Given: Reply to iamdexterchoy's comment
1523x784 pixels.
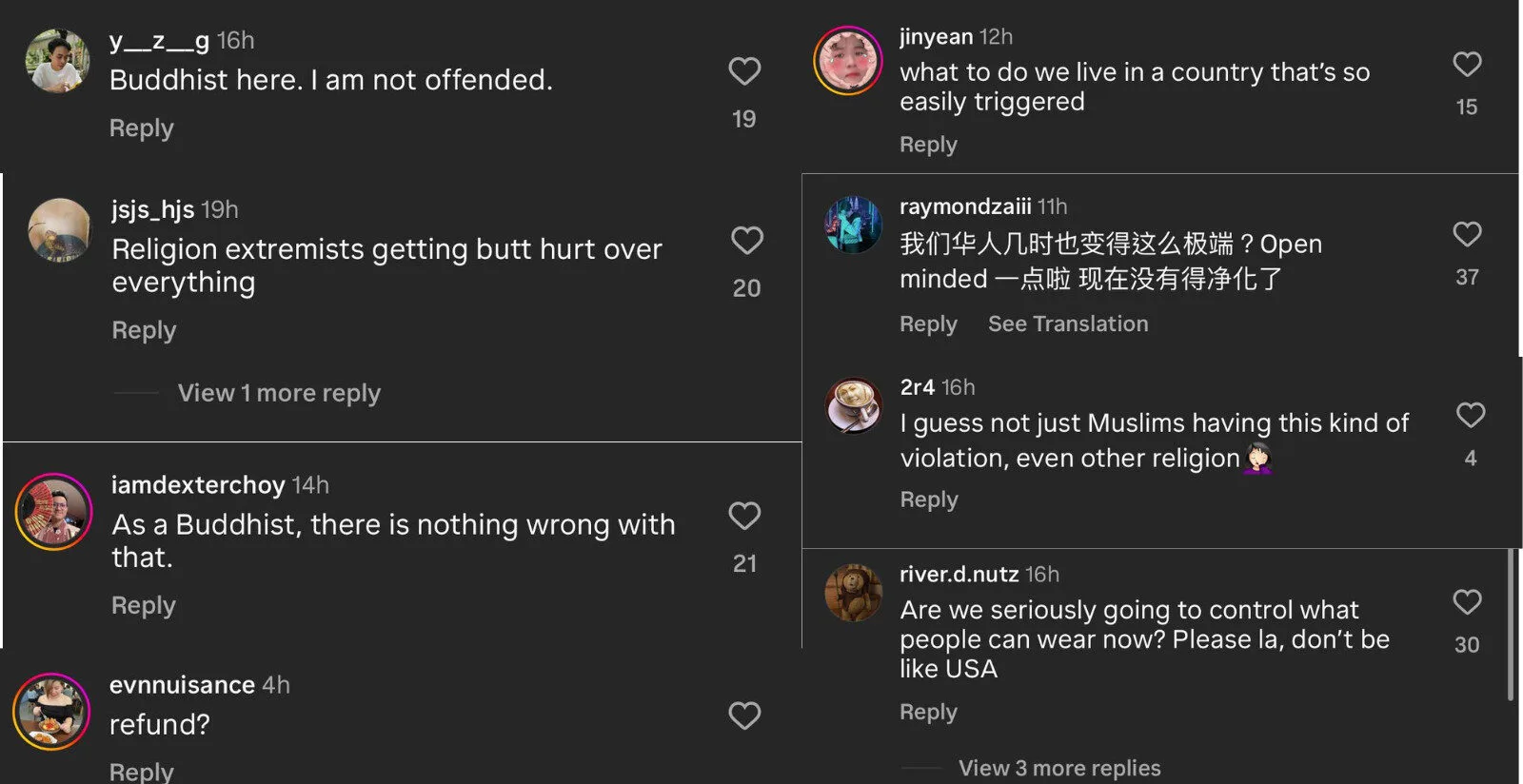Looking at the screenshot, I should pyautogui.click(x=144, y=606).
